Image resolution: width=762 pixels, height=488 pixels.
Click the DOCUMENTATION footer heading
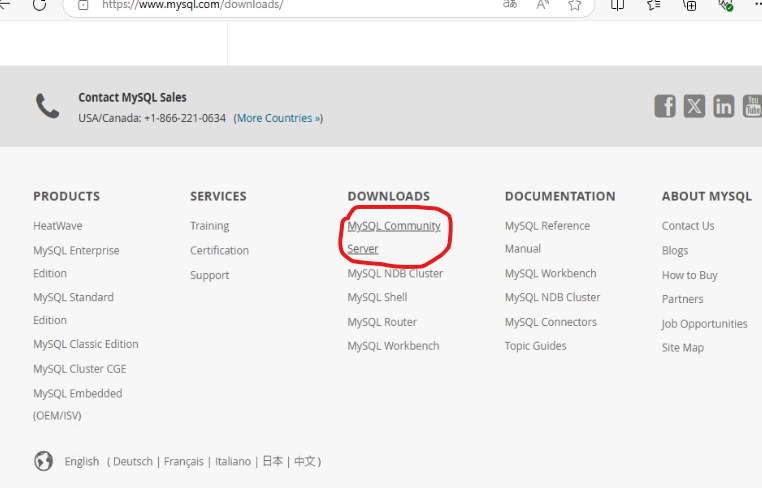[560, 196]
